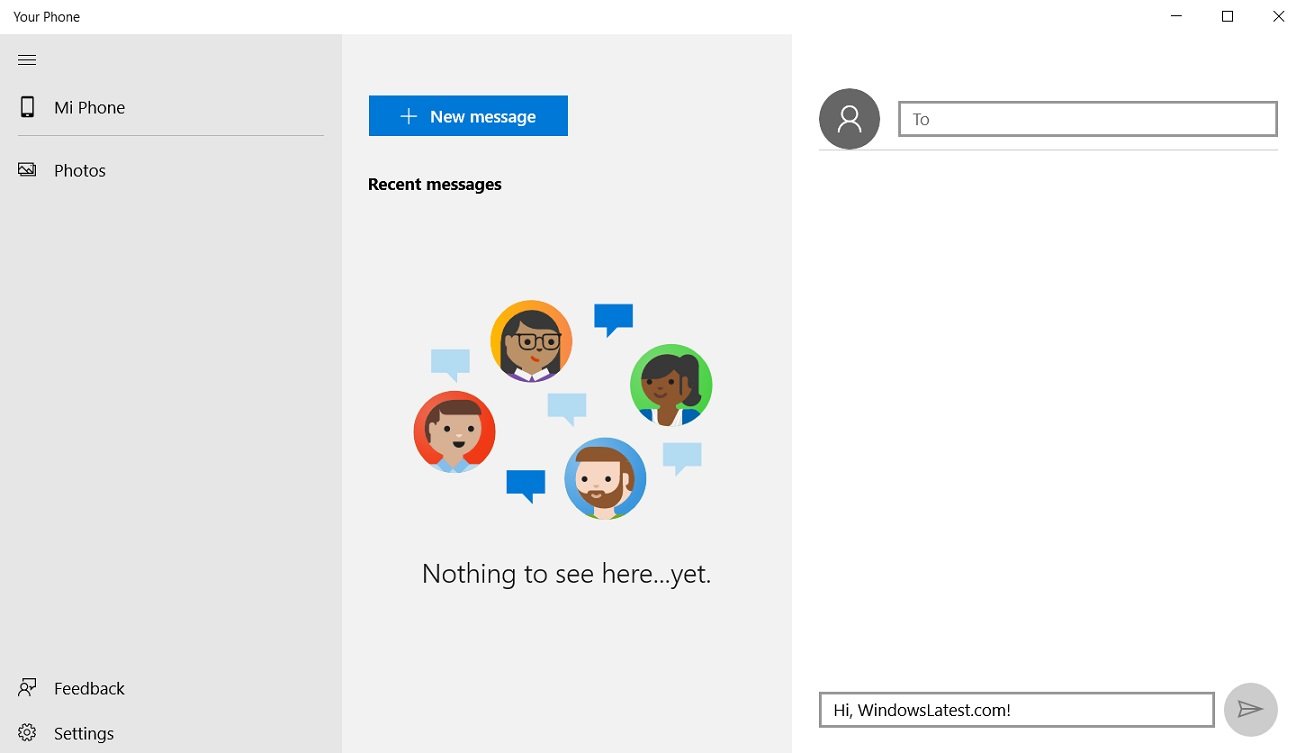Open the Settings page

[84, 733]
